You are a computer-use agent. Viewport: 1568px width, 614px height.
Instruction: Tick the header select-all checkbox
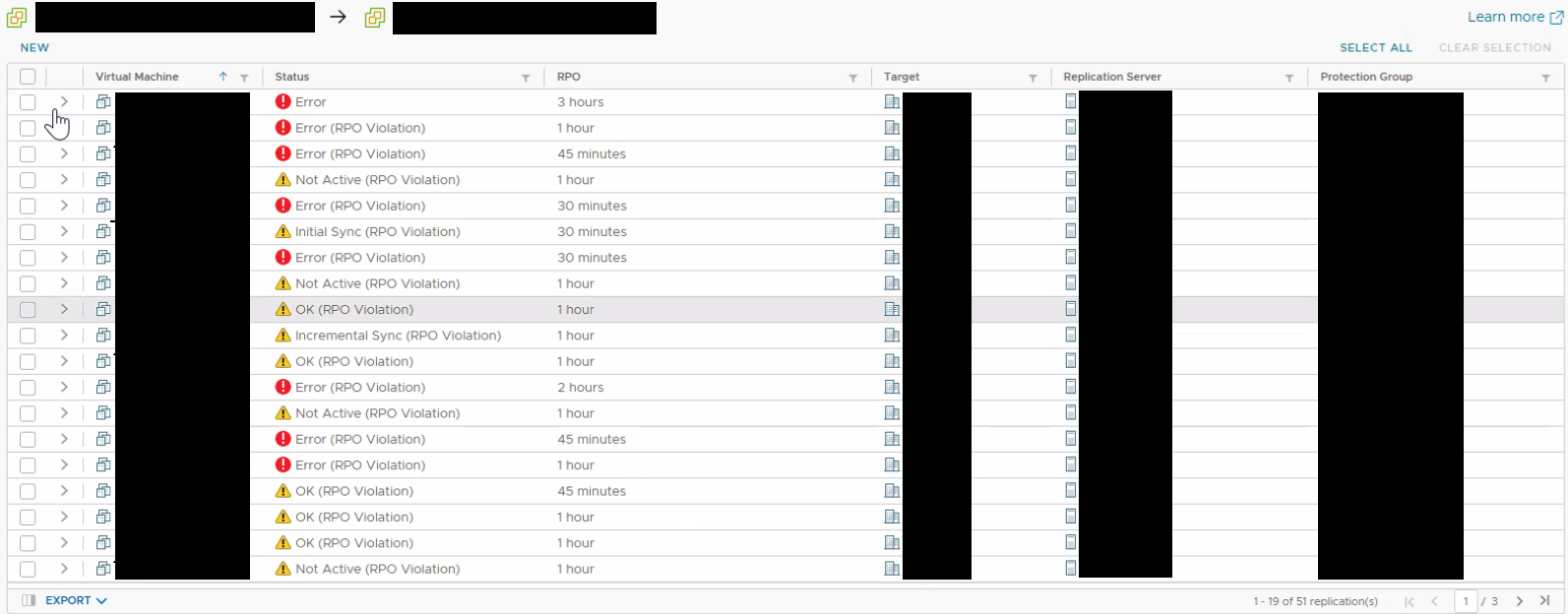28,77
